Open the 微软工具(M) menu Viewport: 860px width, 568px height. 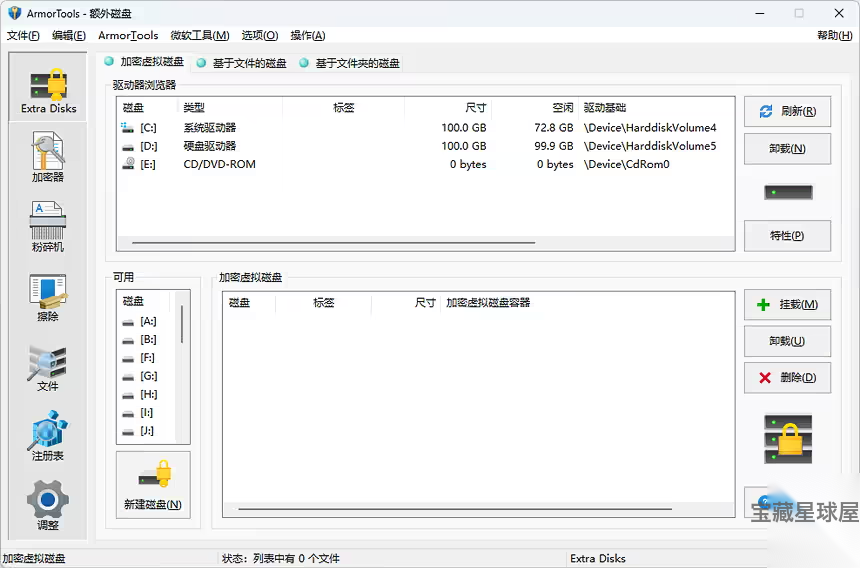[200, 35]
